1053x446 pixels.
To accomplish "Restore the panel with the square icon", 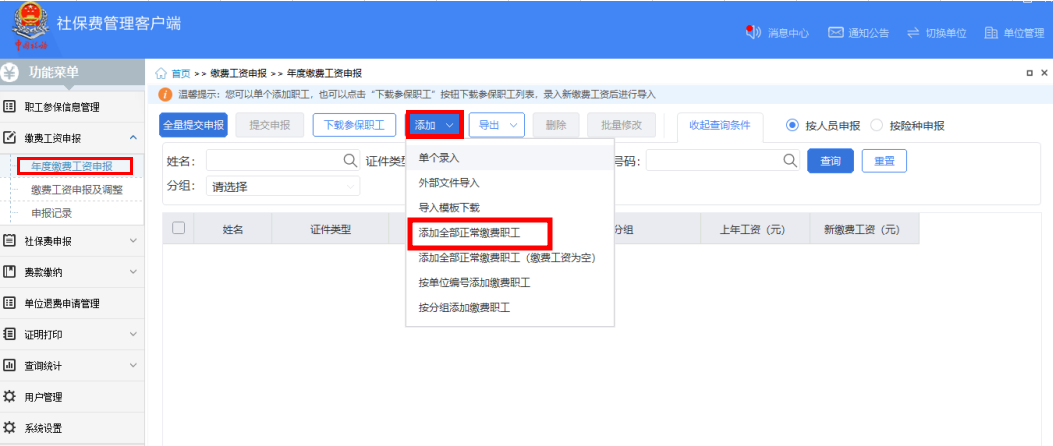I will pyautogui.click(x=1029, y=73).
